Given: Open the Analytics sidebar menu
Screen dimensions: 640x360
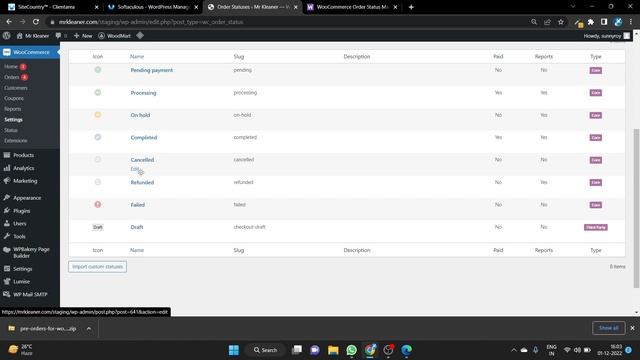Looking at the screenshot, I should tap(23, 168).
